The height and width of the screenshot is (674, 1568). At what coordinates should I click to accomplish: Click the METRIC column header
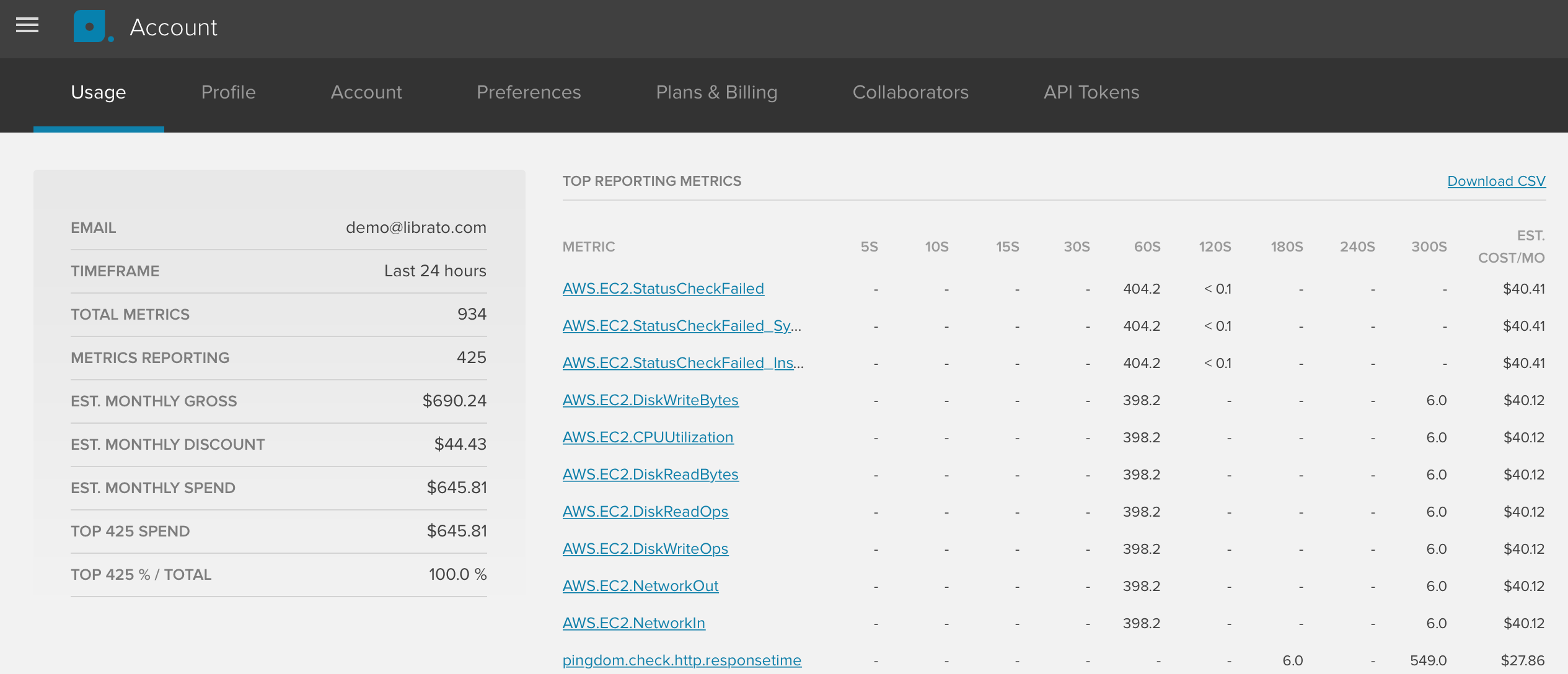pyautogui.click(x=589, y=247)
